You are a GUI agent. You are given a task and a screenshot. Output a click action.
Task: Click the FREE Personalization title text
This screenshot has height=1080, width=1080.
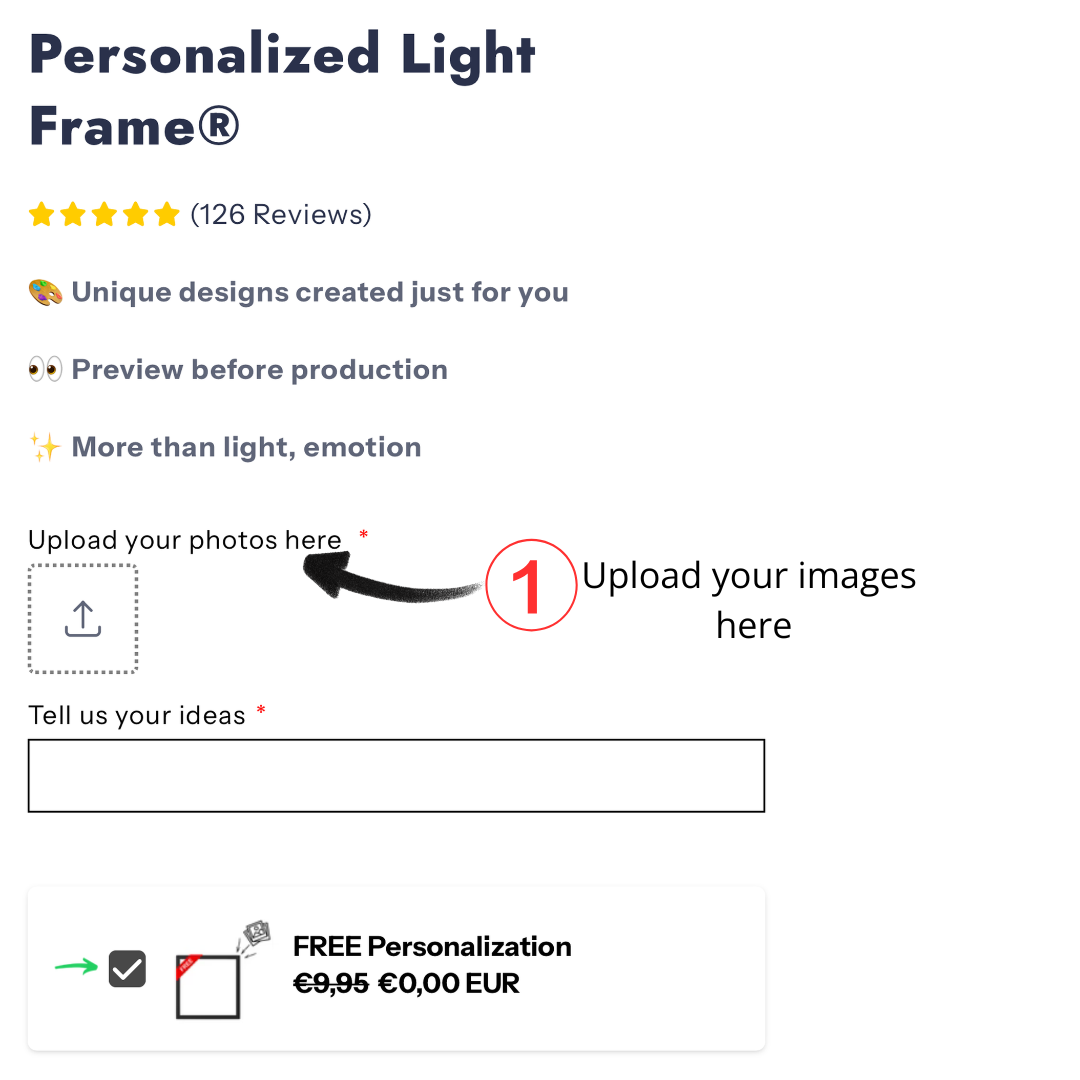pyautogui.click(x=432, y=946)
